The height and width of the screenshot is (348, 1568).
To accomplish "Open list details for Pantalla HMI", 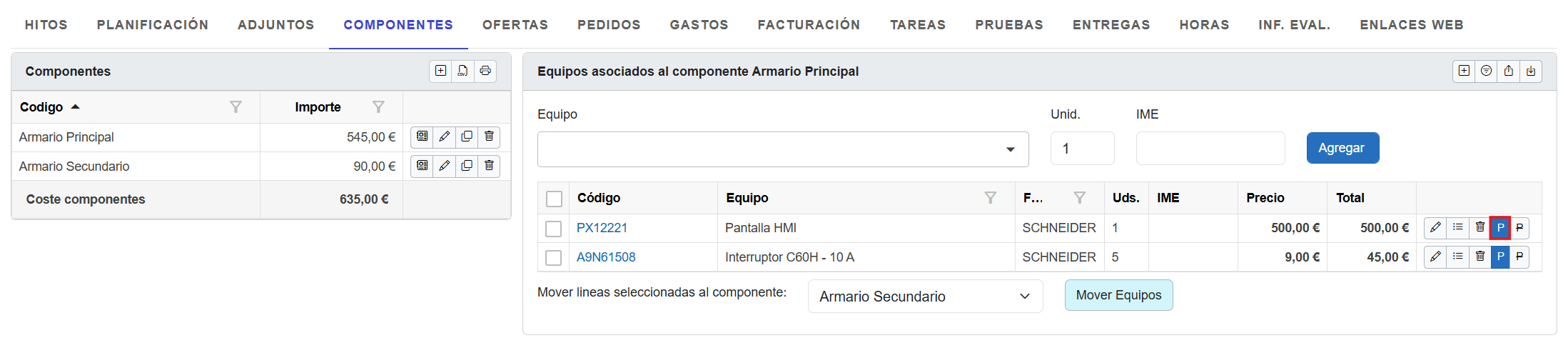I will [x=1457, y=227].
